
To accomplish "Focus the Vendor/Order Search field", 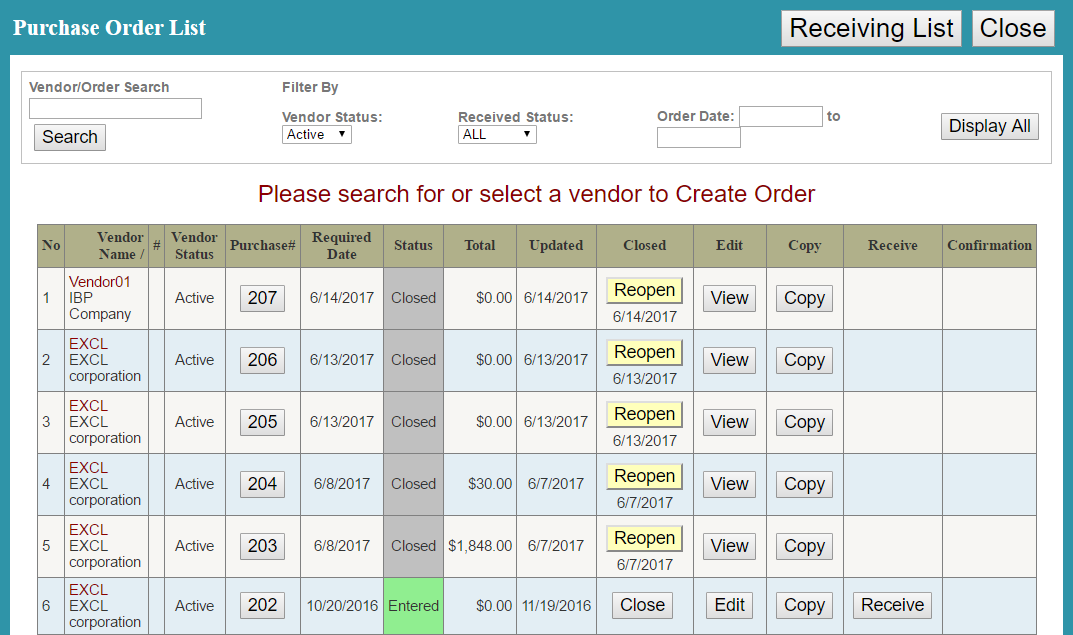I will click(115, 108).
